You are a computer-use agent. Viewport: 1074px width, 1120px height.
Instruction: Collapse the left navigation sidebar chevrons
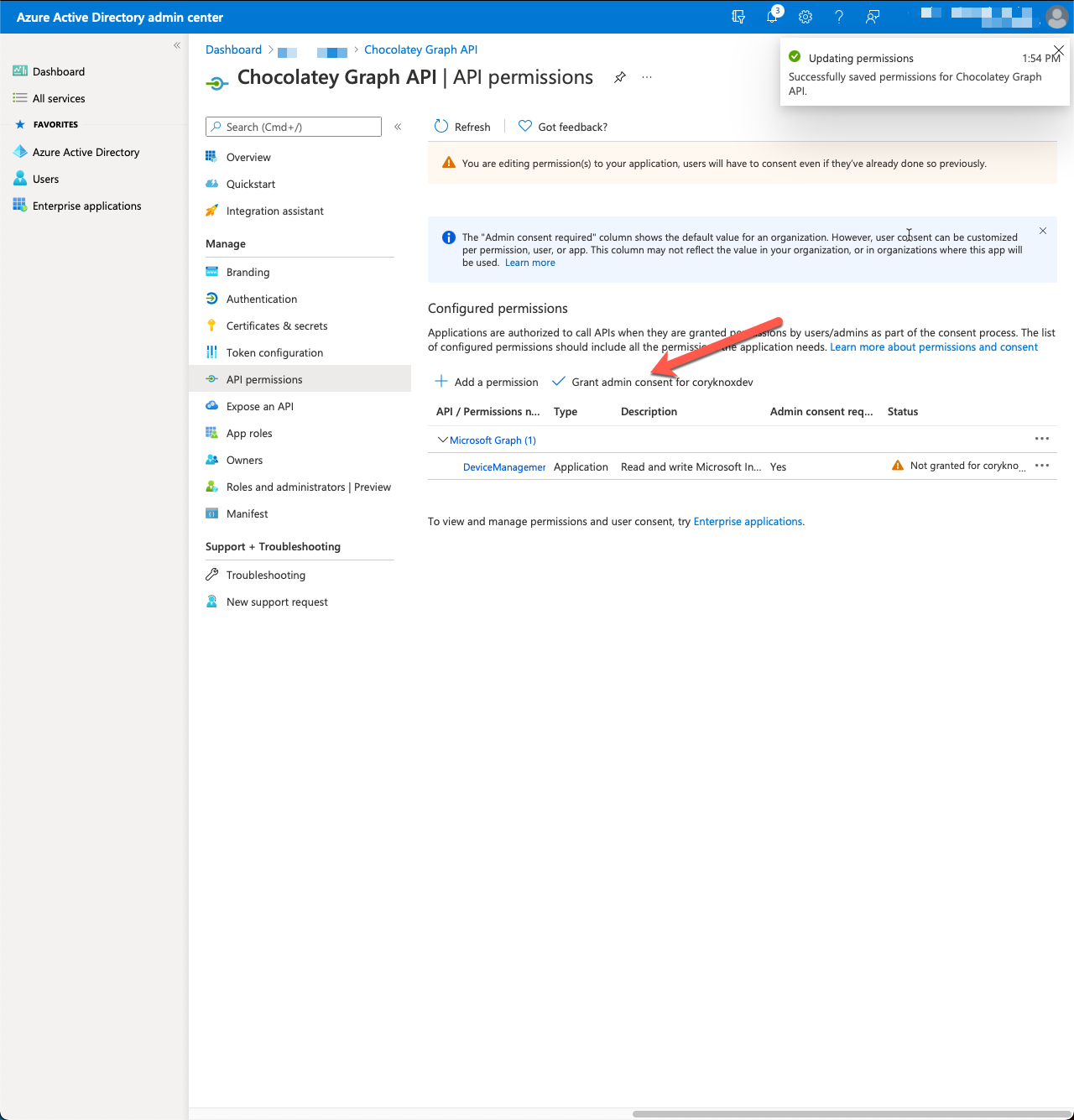tap(177, 45)
